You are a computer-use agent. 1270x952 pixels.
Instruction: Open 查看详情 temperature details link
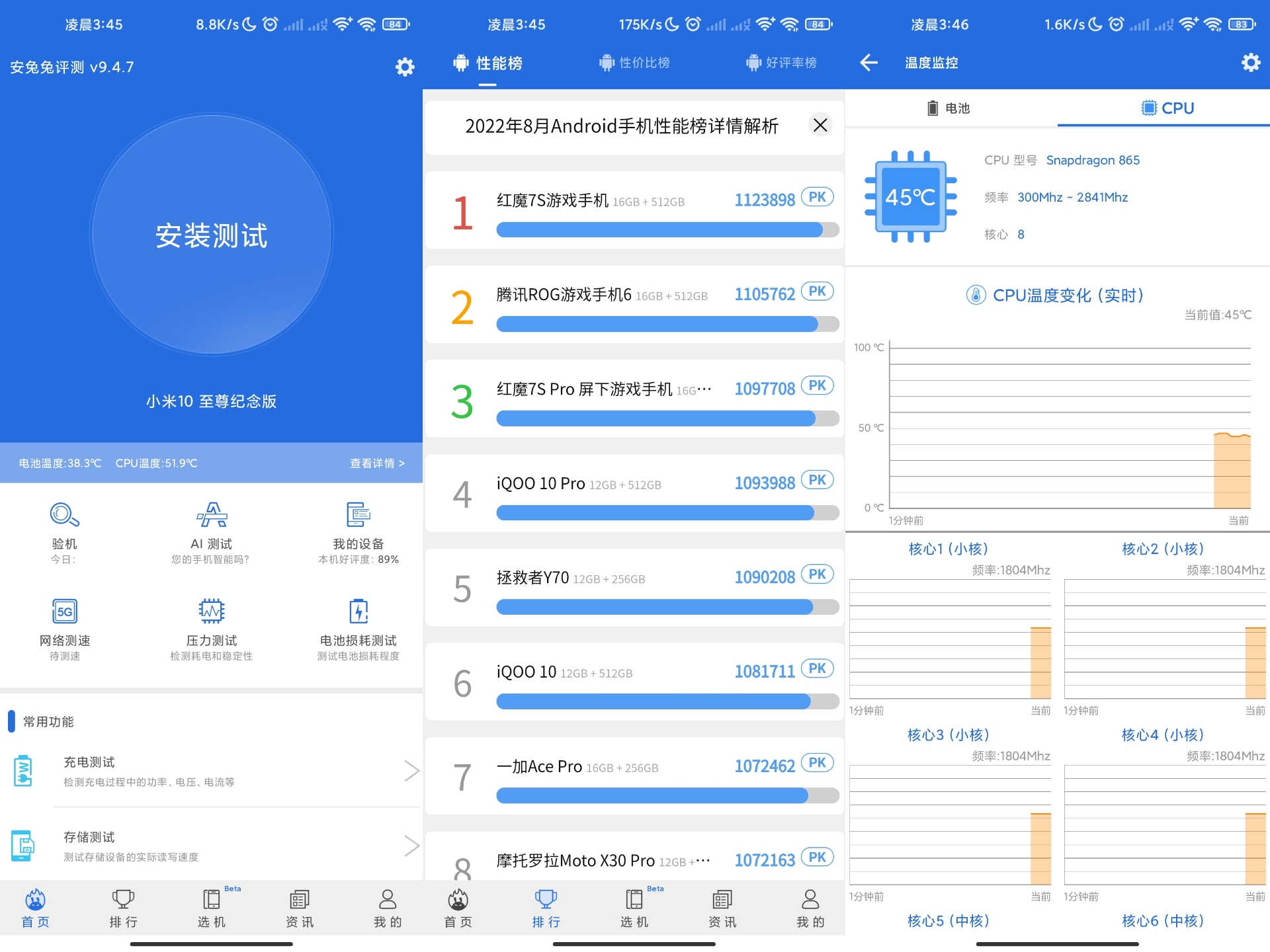click(x=377, y=463)
